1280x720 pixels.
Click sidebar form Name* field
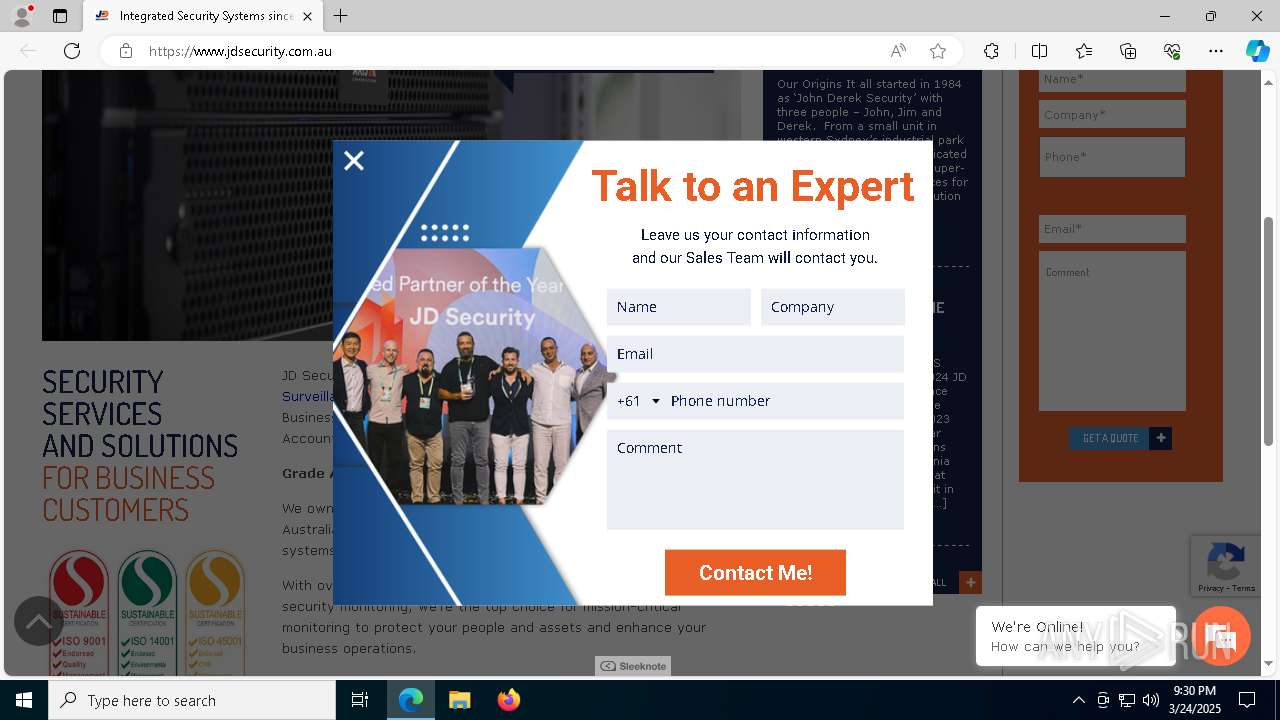click(1112, 80)
